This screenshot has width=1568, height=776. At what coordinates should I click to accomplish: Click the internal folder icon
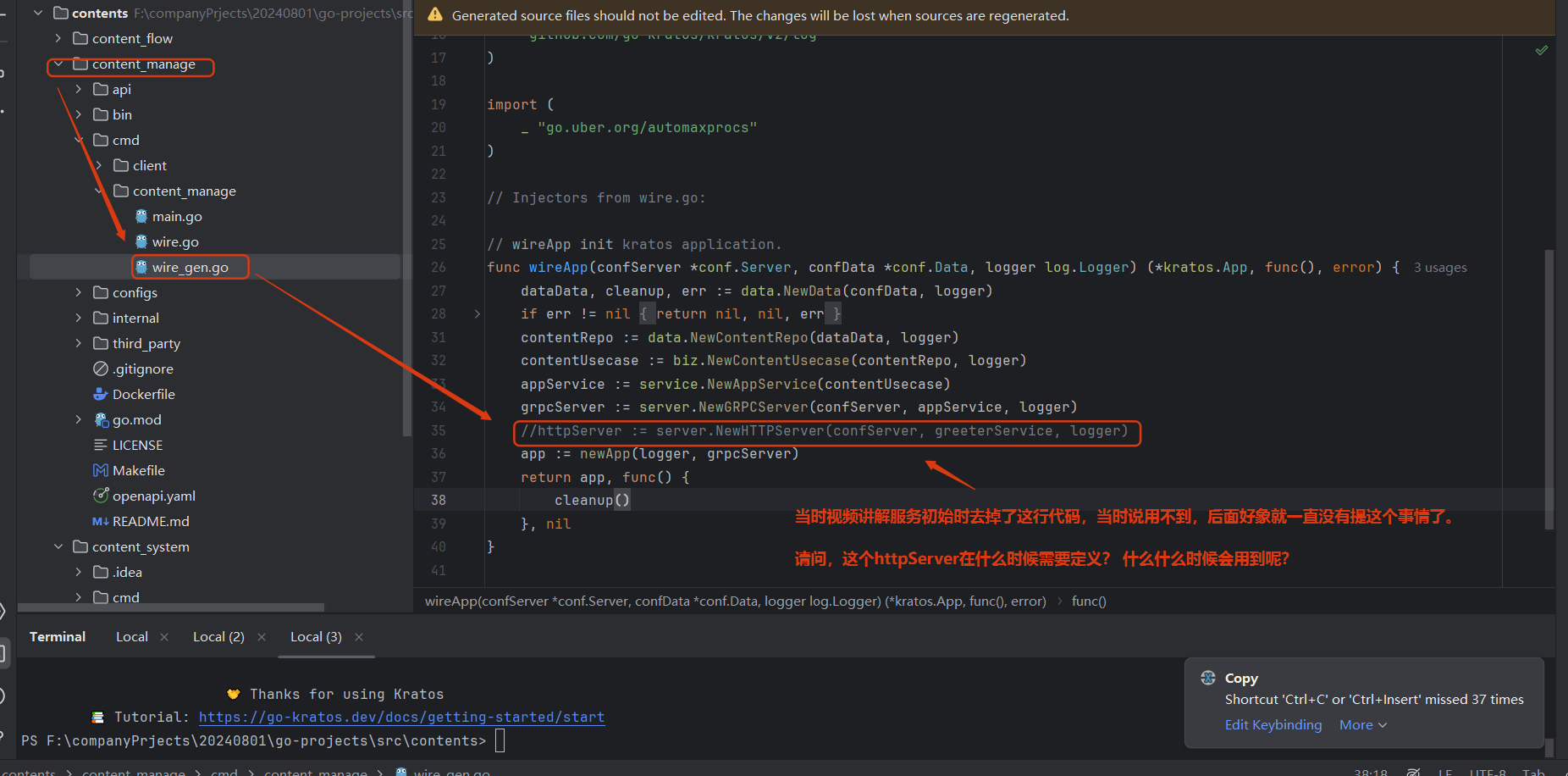click(x=101, y=318)
